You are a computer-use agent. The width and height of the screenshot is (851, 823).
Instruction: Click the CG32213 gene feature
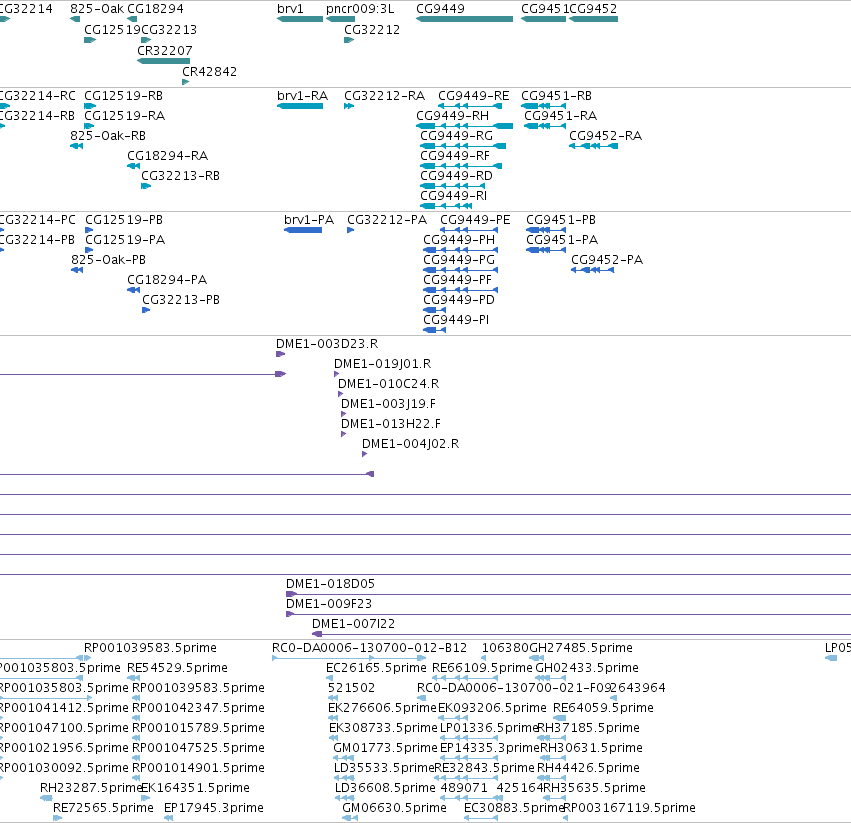(x=146, y=40)
